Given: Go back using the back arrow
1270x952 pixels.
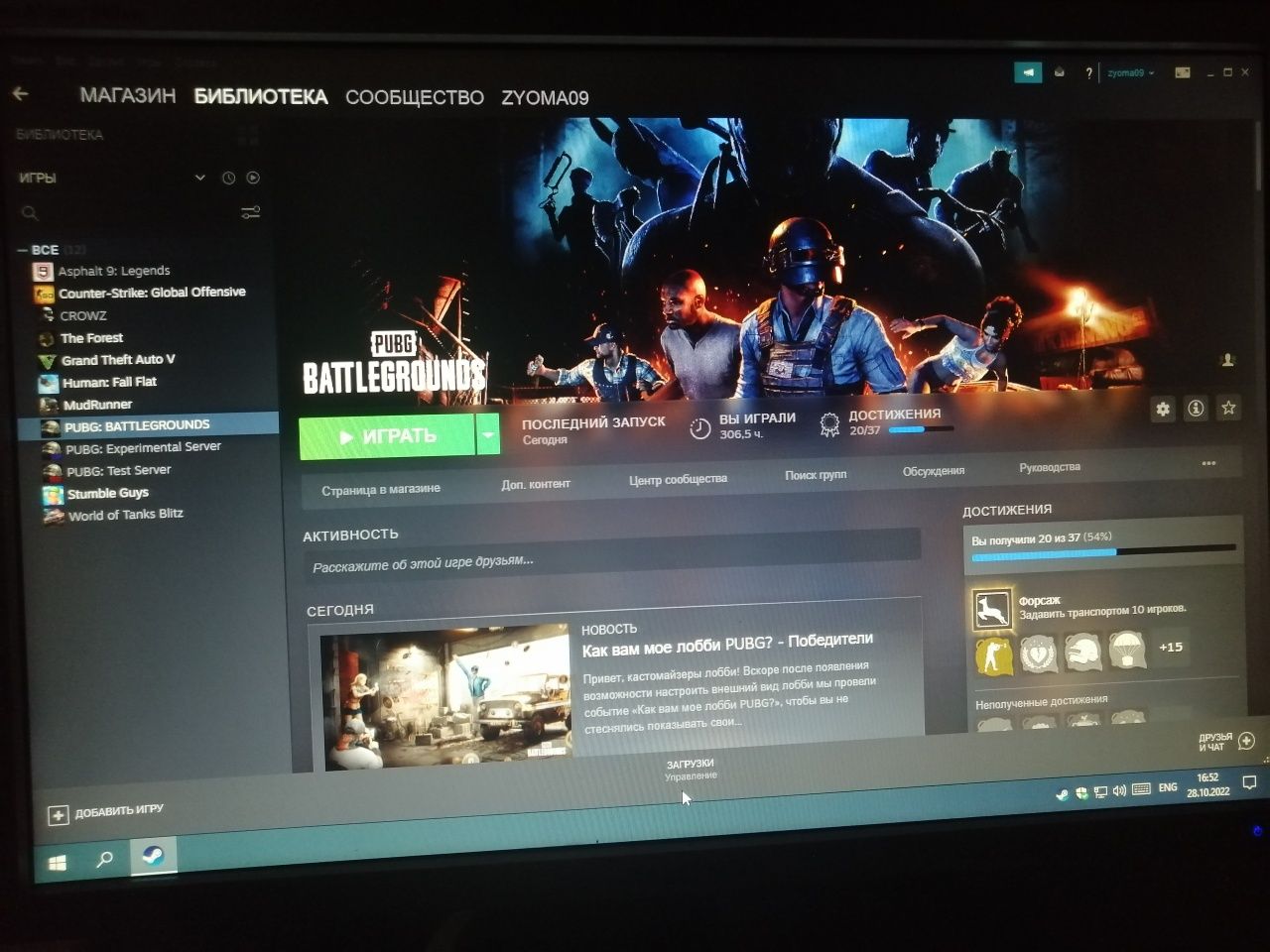Looking at the screenshot, I should pyautogui.click(x=21, y=94).
